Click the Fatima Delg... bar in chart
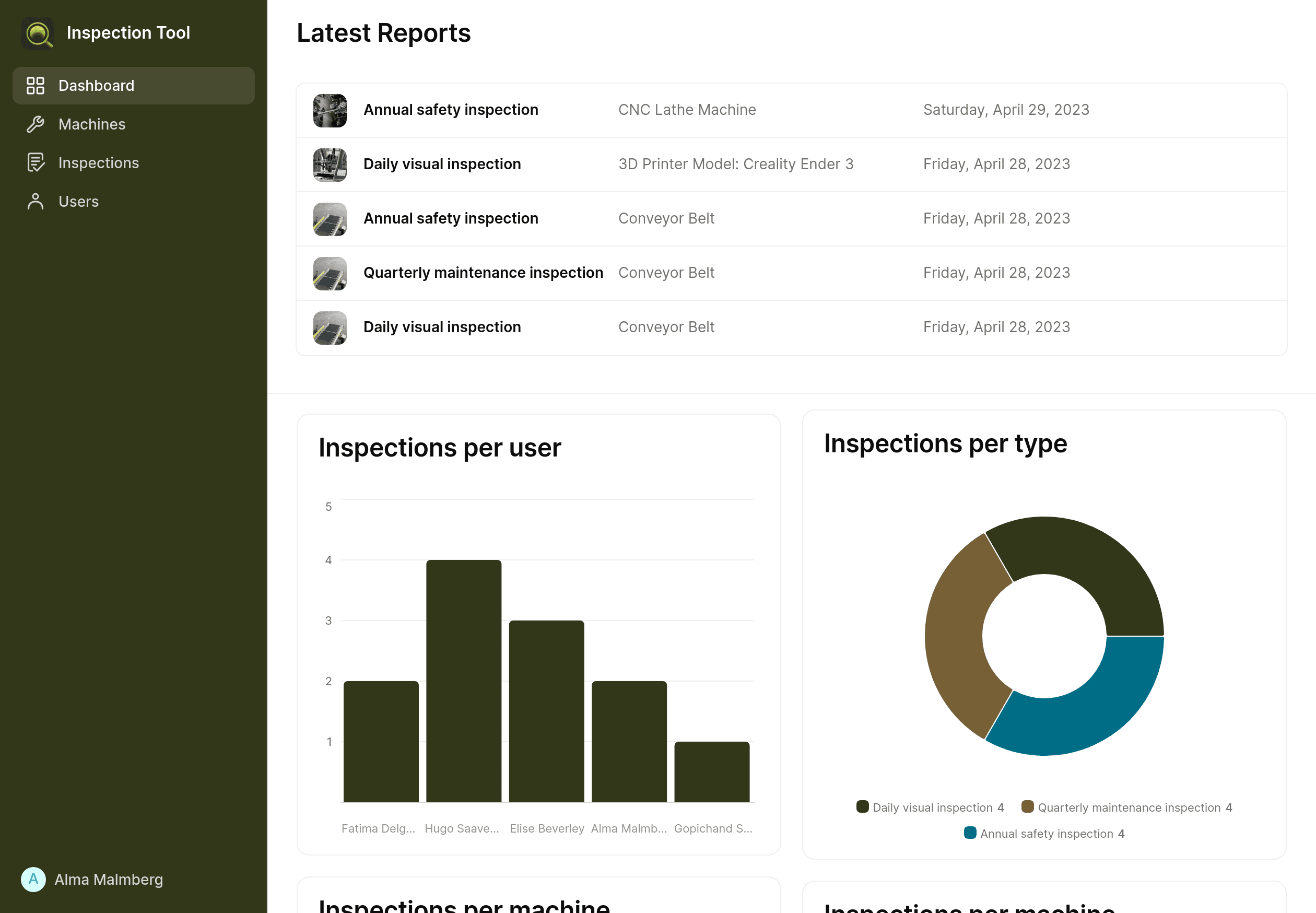The width and height of the screenshot is (1316, 913). (381, 741)
